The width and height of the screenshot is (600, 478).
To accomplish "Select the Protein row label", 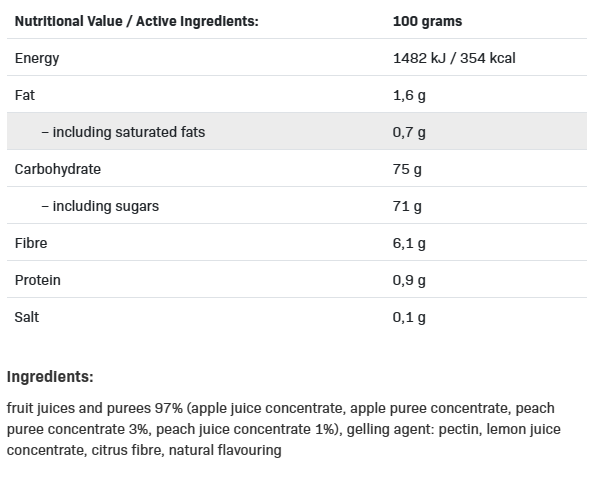I will pos(38,280).
